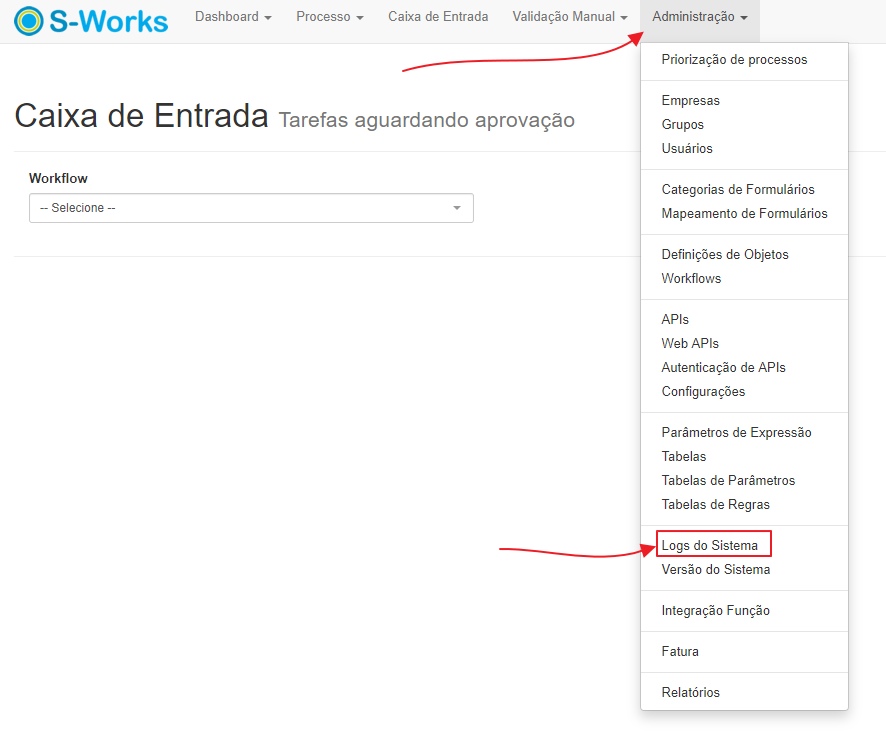Select Versão do Sistema

715,570
